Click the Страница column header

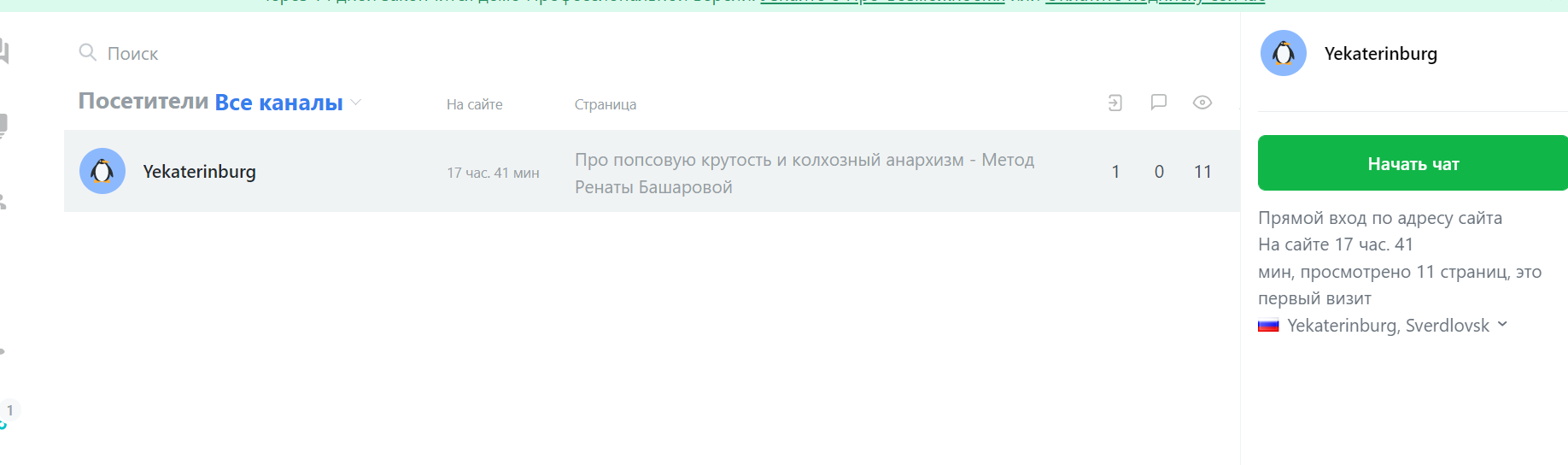pos(605,104)
